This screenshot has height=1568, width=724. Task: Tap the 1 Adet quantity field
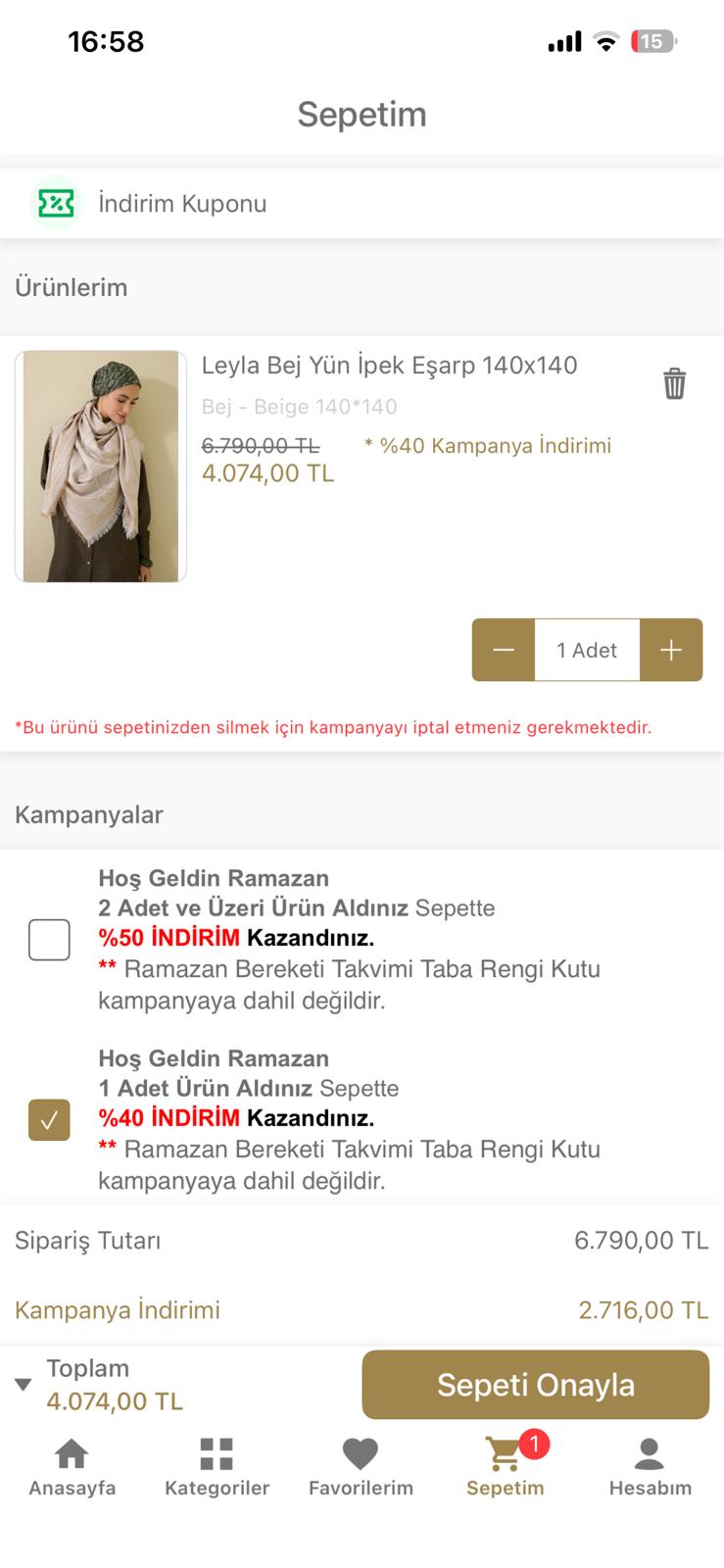(587, 650)
